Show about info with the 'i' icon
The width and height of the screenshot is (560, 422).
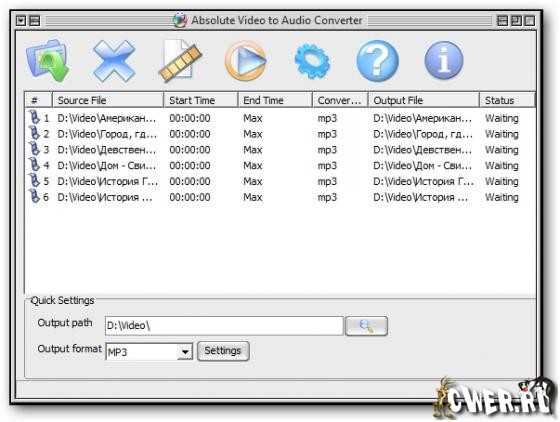[x=444, y=60]
